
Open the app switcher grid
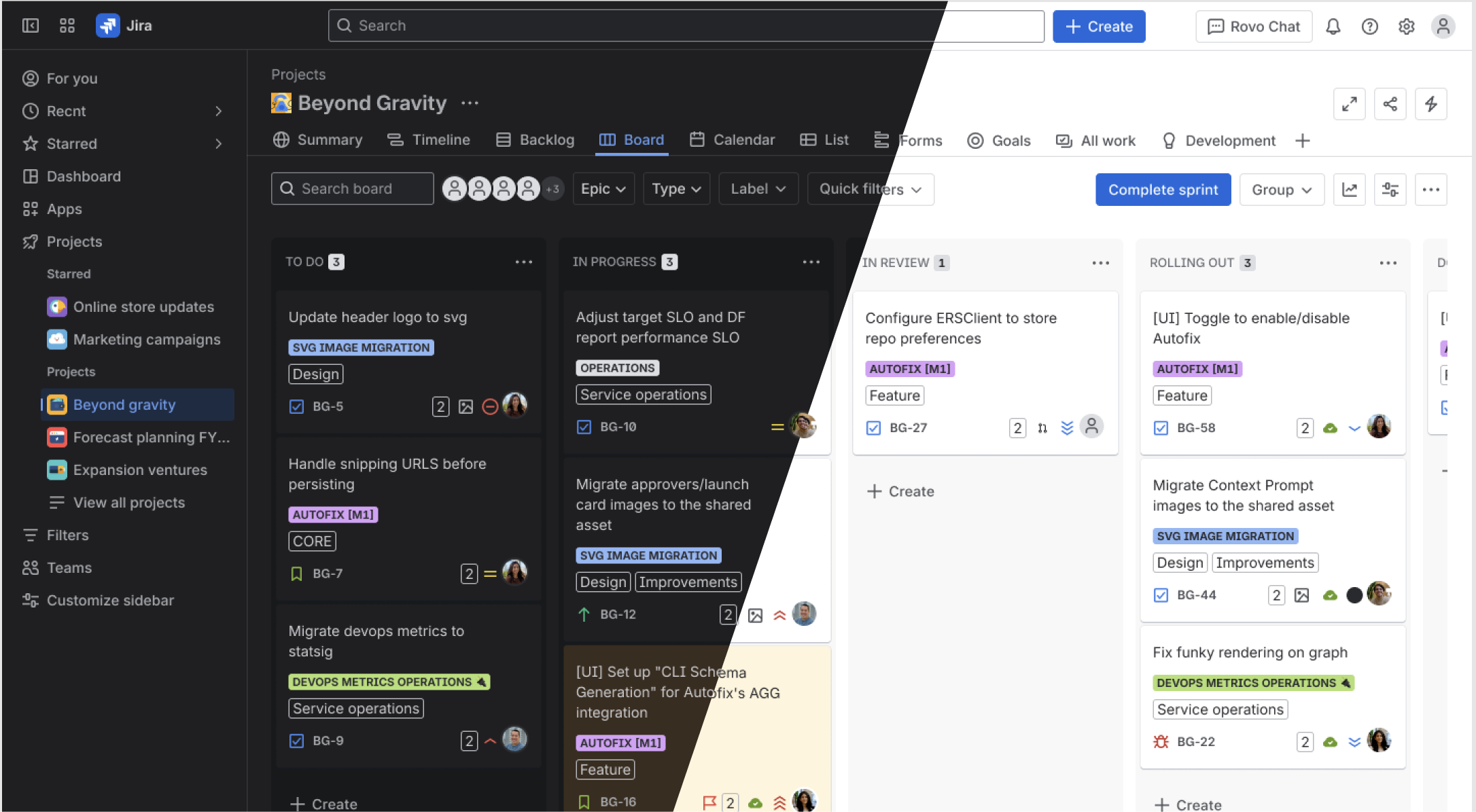point(67,25)
